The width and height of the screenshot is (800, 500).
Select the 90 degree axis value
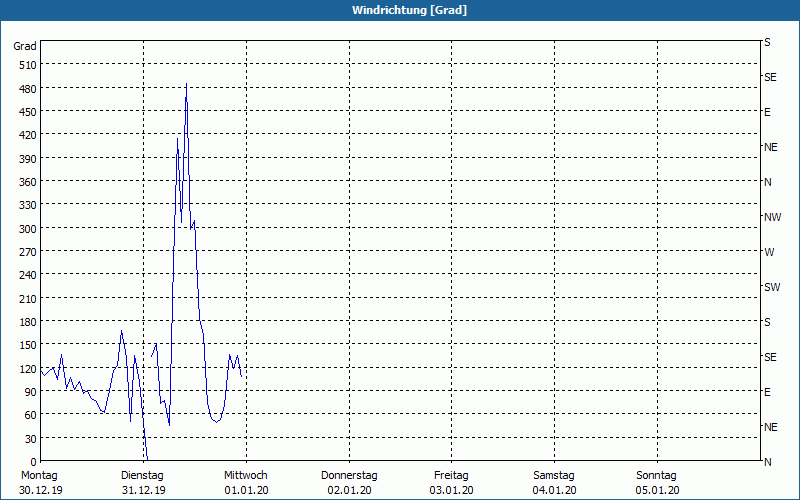(31, 392)
